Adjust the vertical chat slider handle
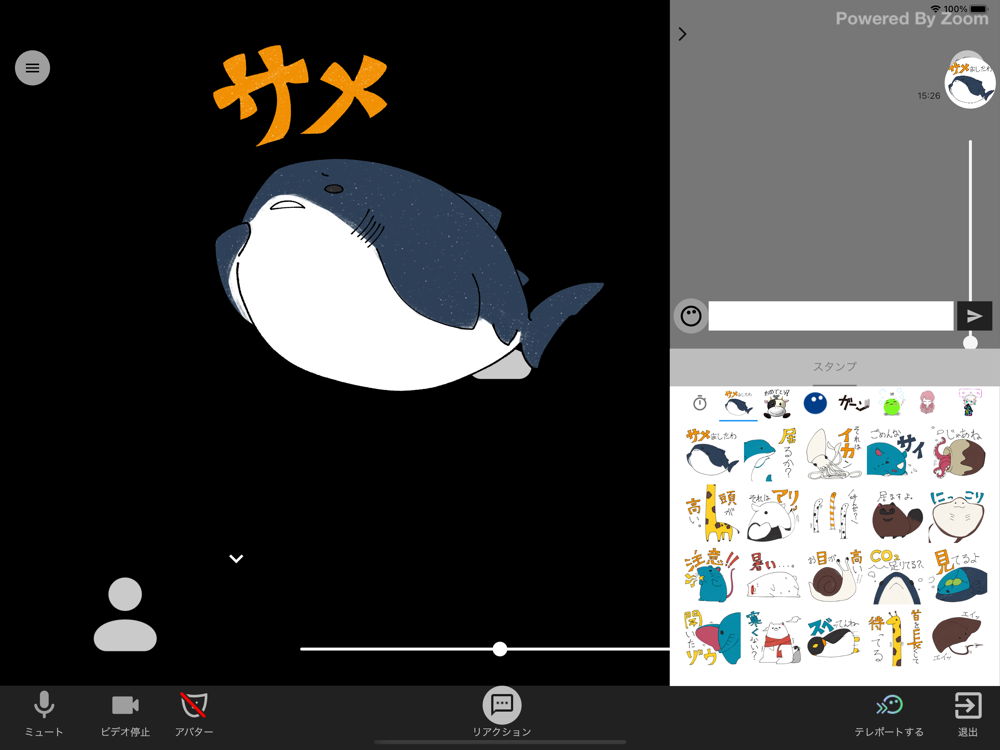Viewport: 1000px width, 750px height. click(x=970, y=342)
